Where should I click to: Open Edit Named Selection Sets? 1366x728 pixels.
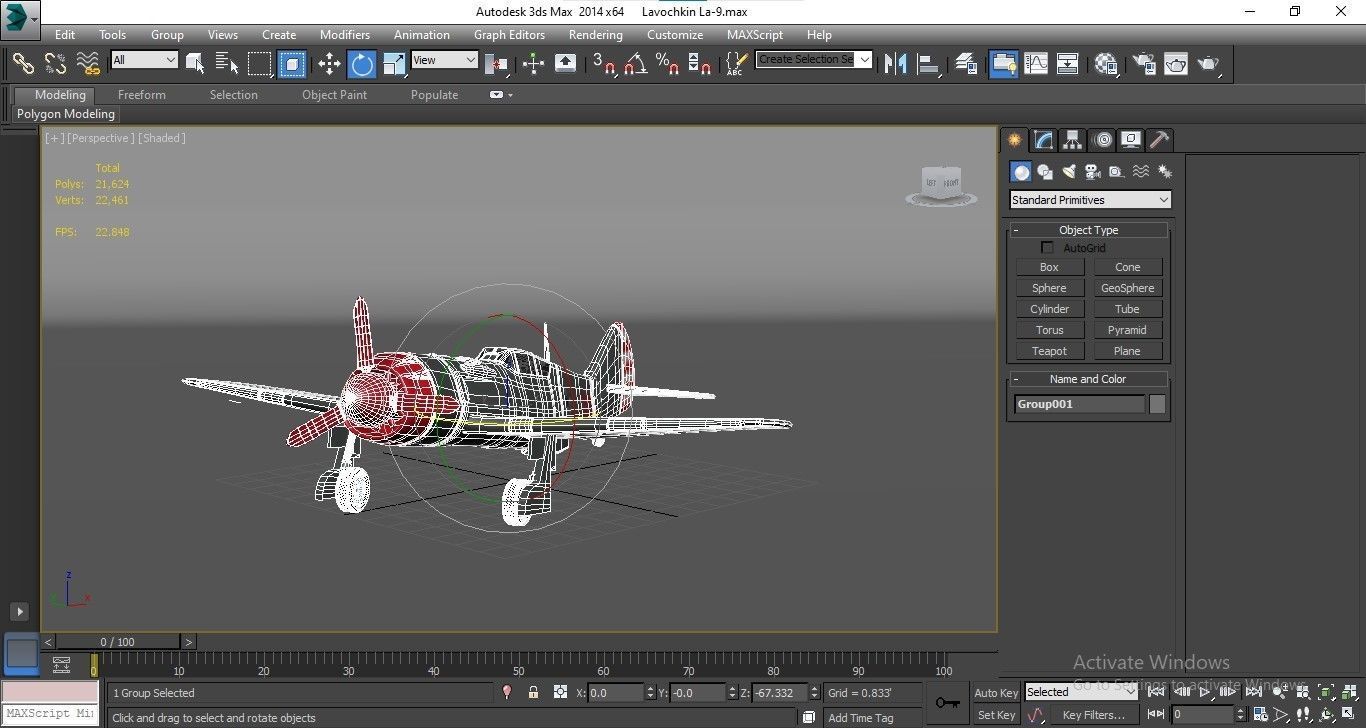736,64
